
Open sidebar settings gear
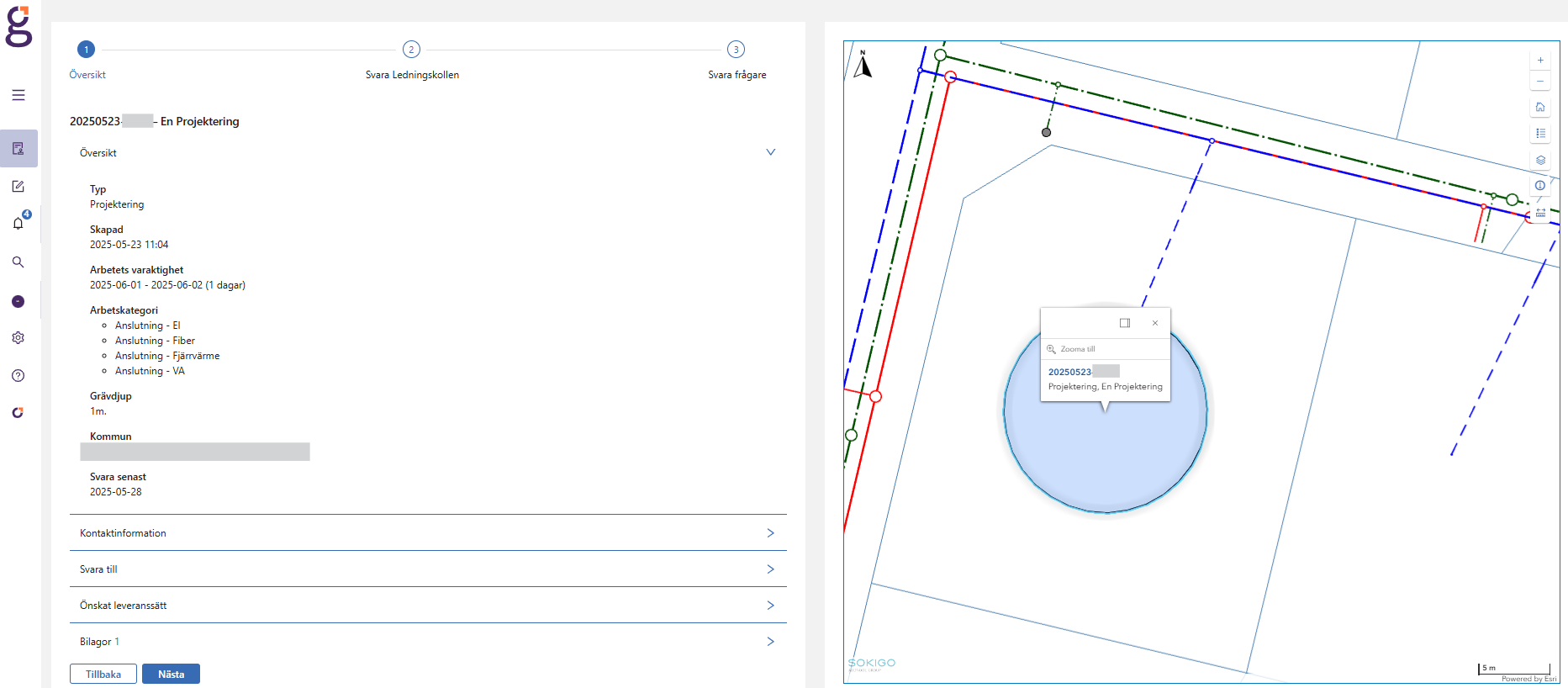pyautogui.click(x=18, y=338)
